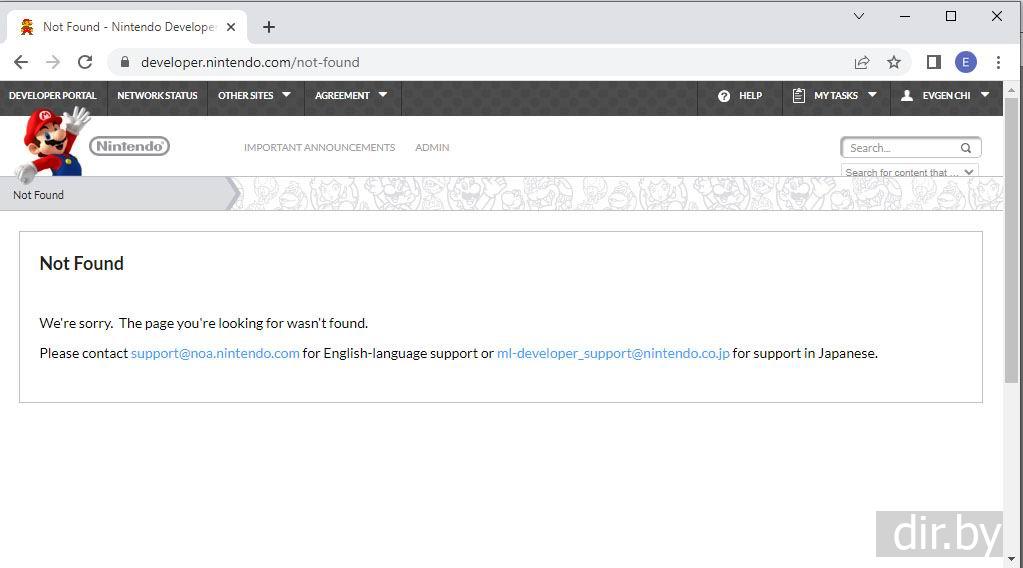Open the Search for content that dropdown
Screen dimensions: 1023x568
(x=909, y=172)
